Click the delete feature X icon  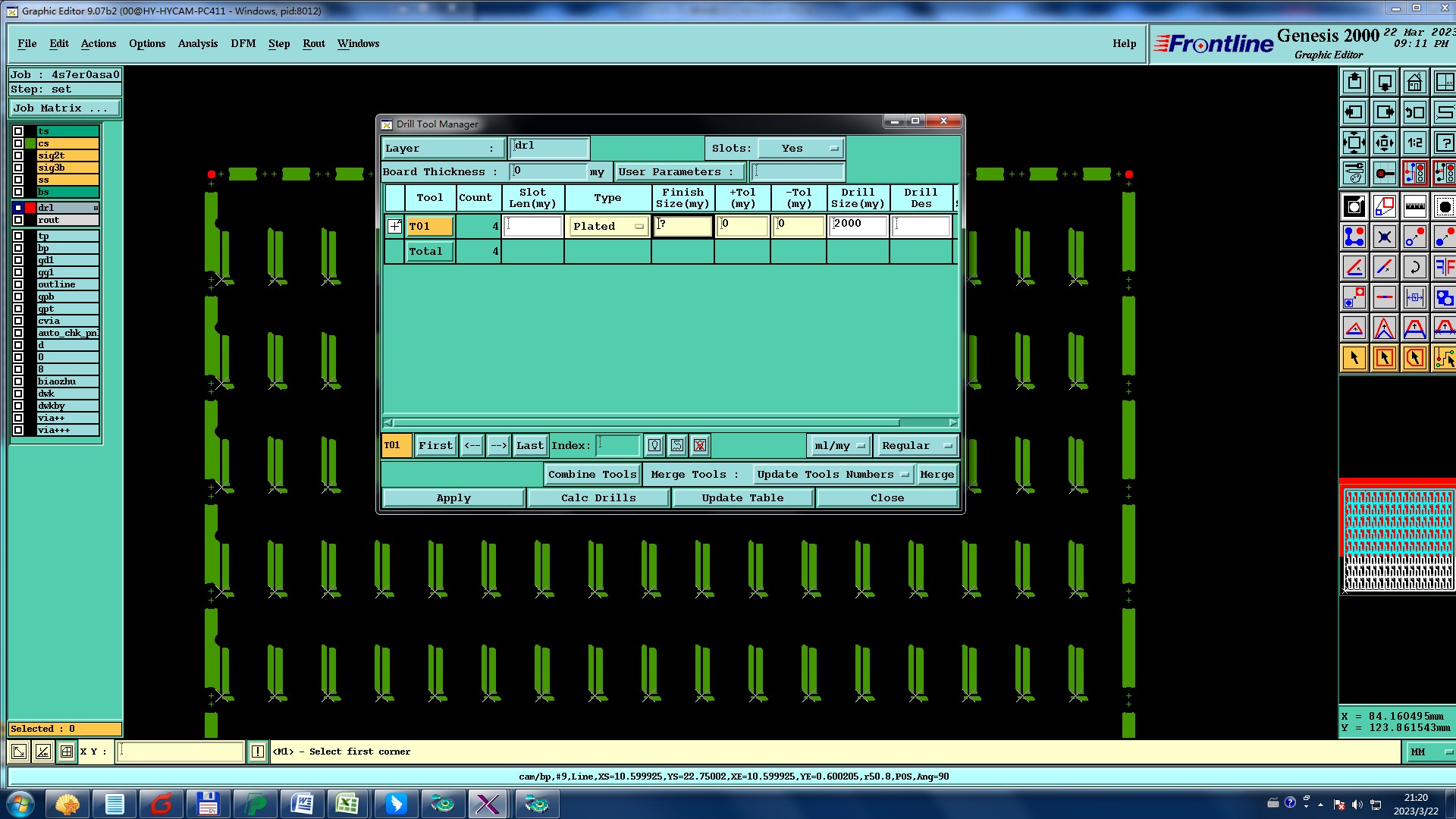[x=1384, y=237]
